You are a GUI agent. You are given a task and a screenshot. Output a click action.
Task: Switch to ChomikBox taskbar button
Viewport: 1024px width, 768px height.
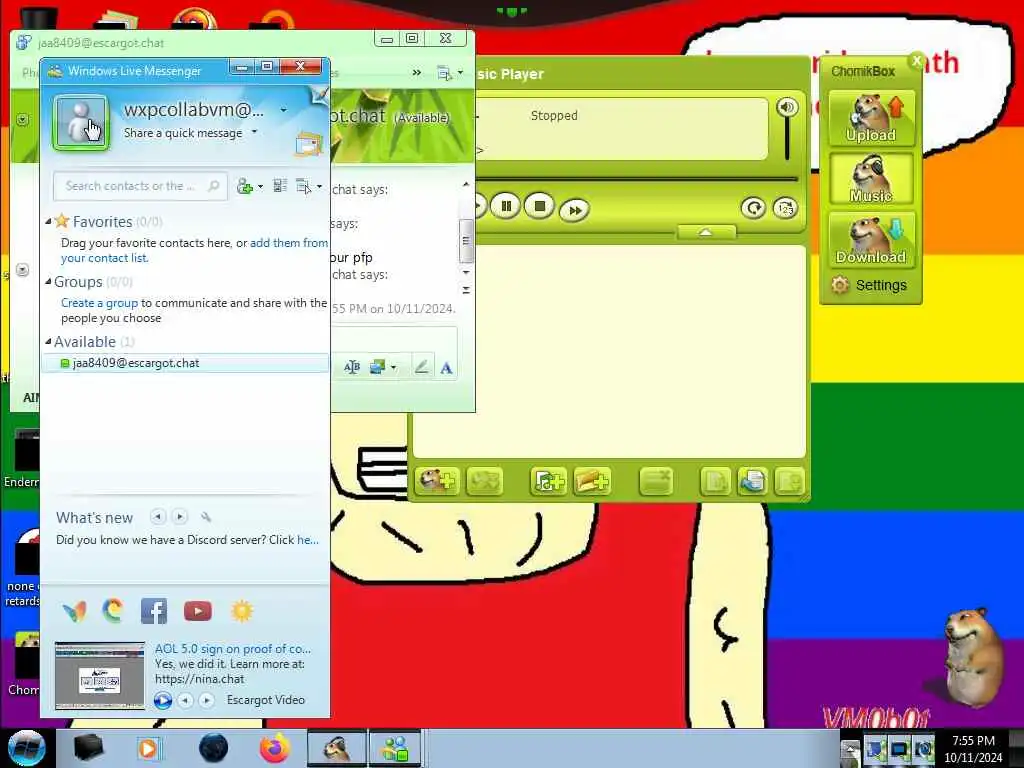point(336,748)
